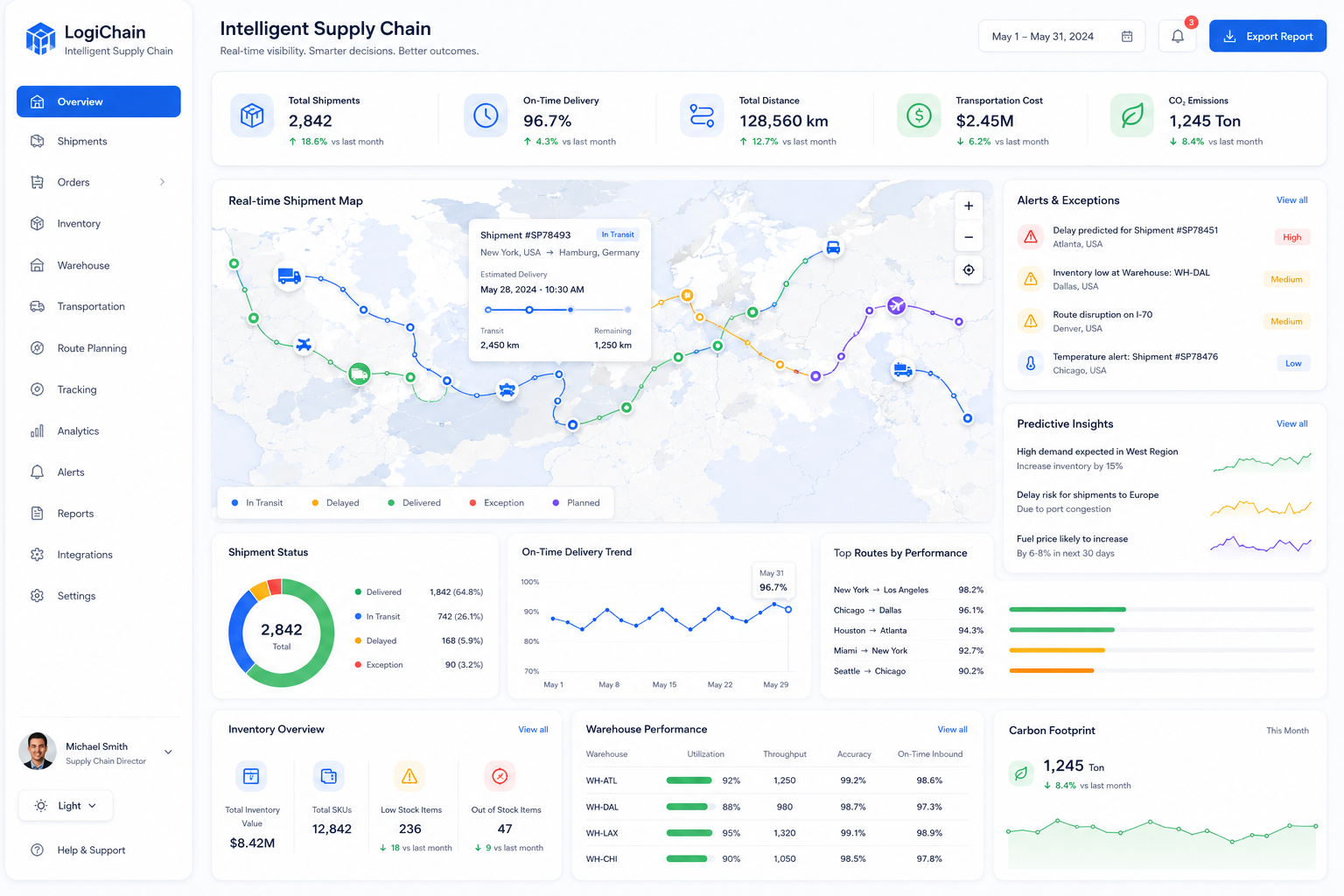
Task: Open the Light theme dropdown
Action: pyautogui.click(x=66, y=806)
